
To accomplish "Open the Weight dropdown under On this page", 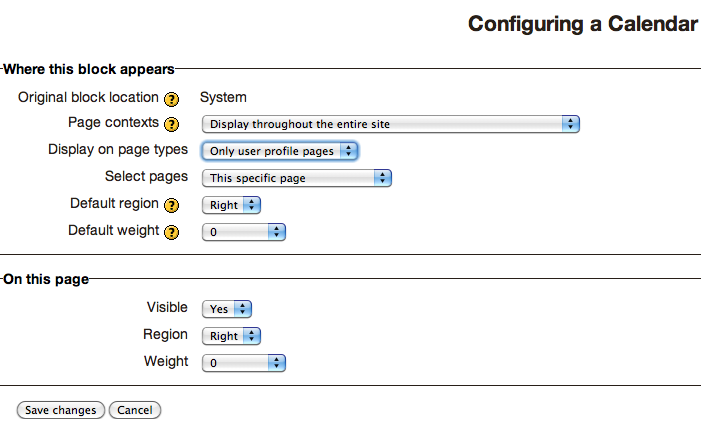I will click(244, 363).
